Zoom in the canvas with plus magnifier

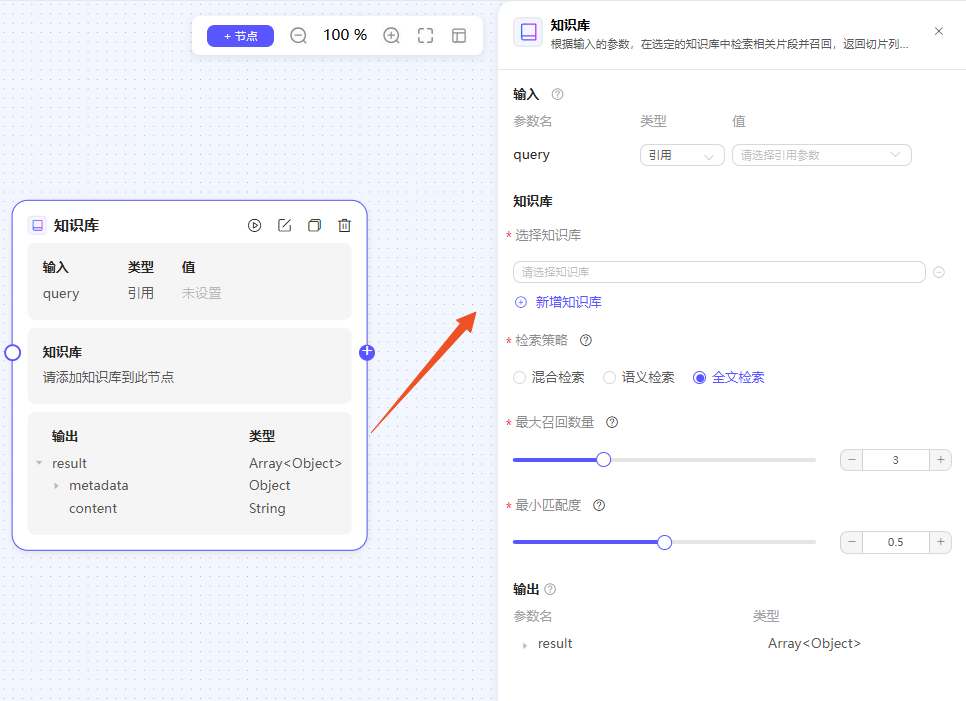point(391,36)
